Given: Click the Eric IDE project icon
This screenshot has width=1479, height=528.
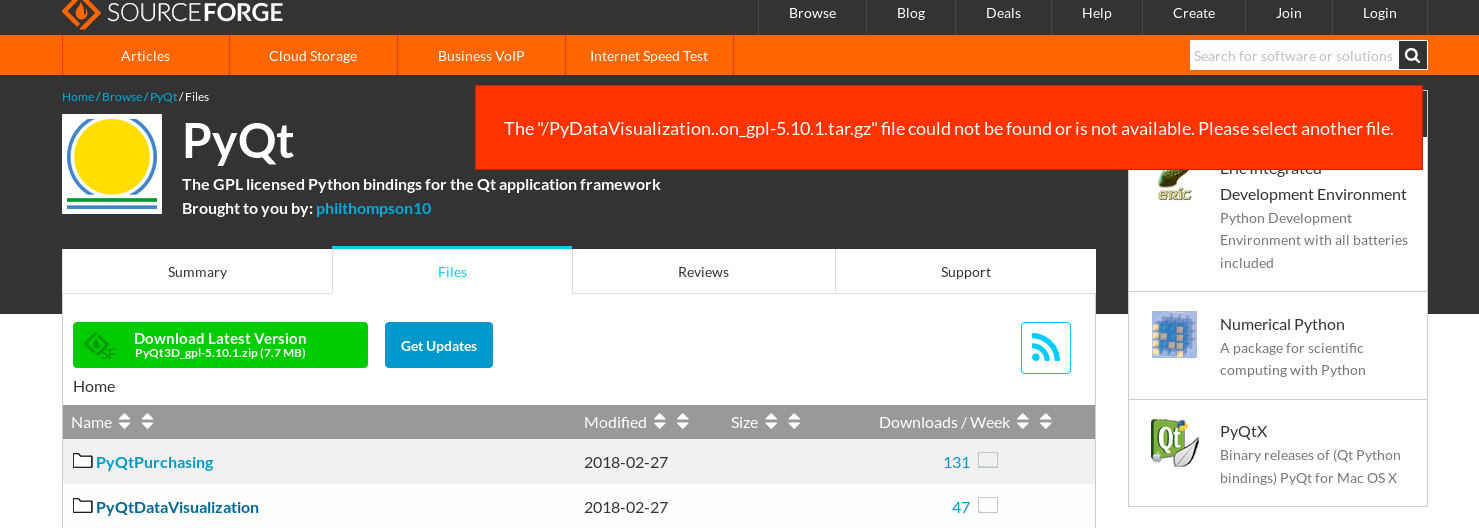Looking at the screenshot, I should pos(1174,182).
